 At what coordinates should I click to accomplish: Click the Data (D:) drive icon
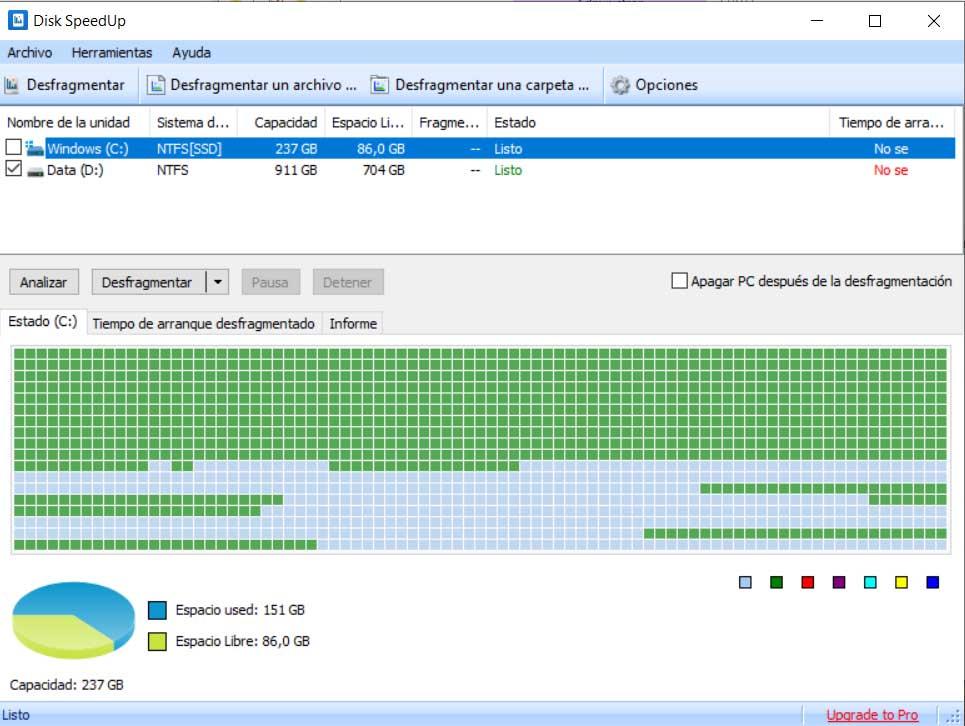pos(35,171)
